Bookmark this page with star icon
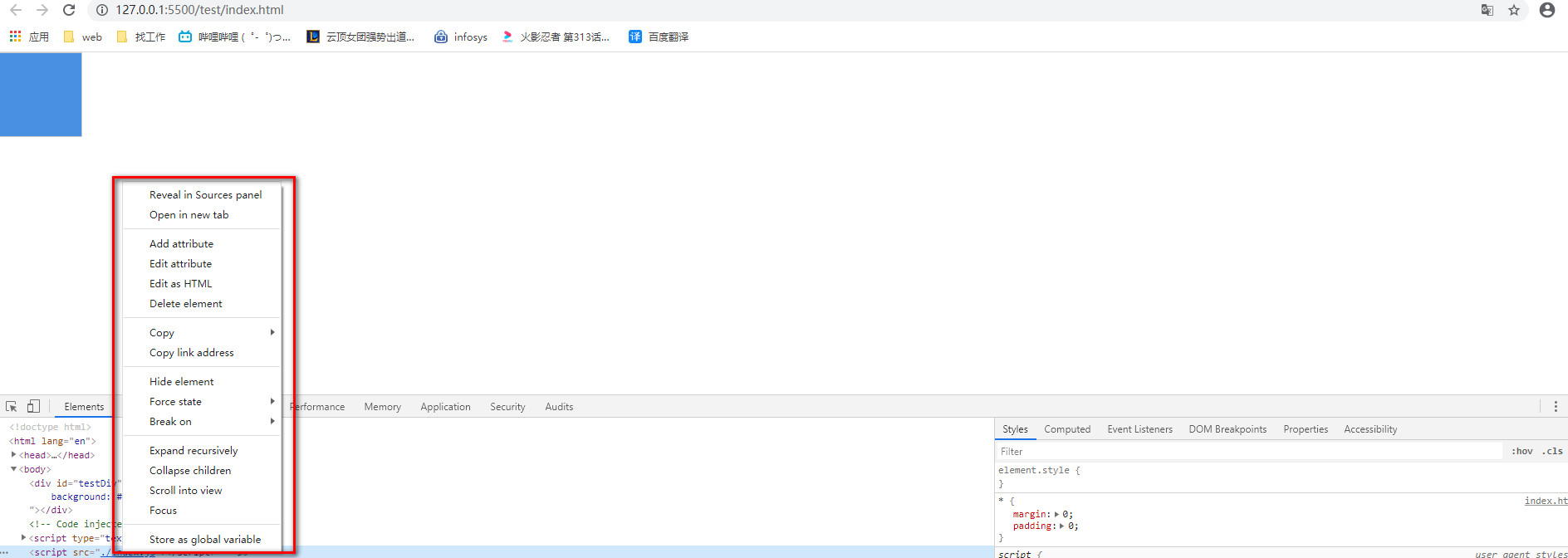 pos(1514,10)
